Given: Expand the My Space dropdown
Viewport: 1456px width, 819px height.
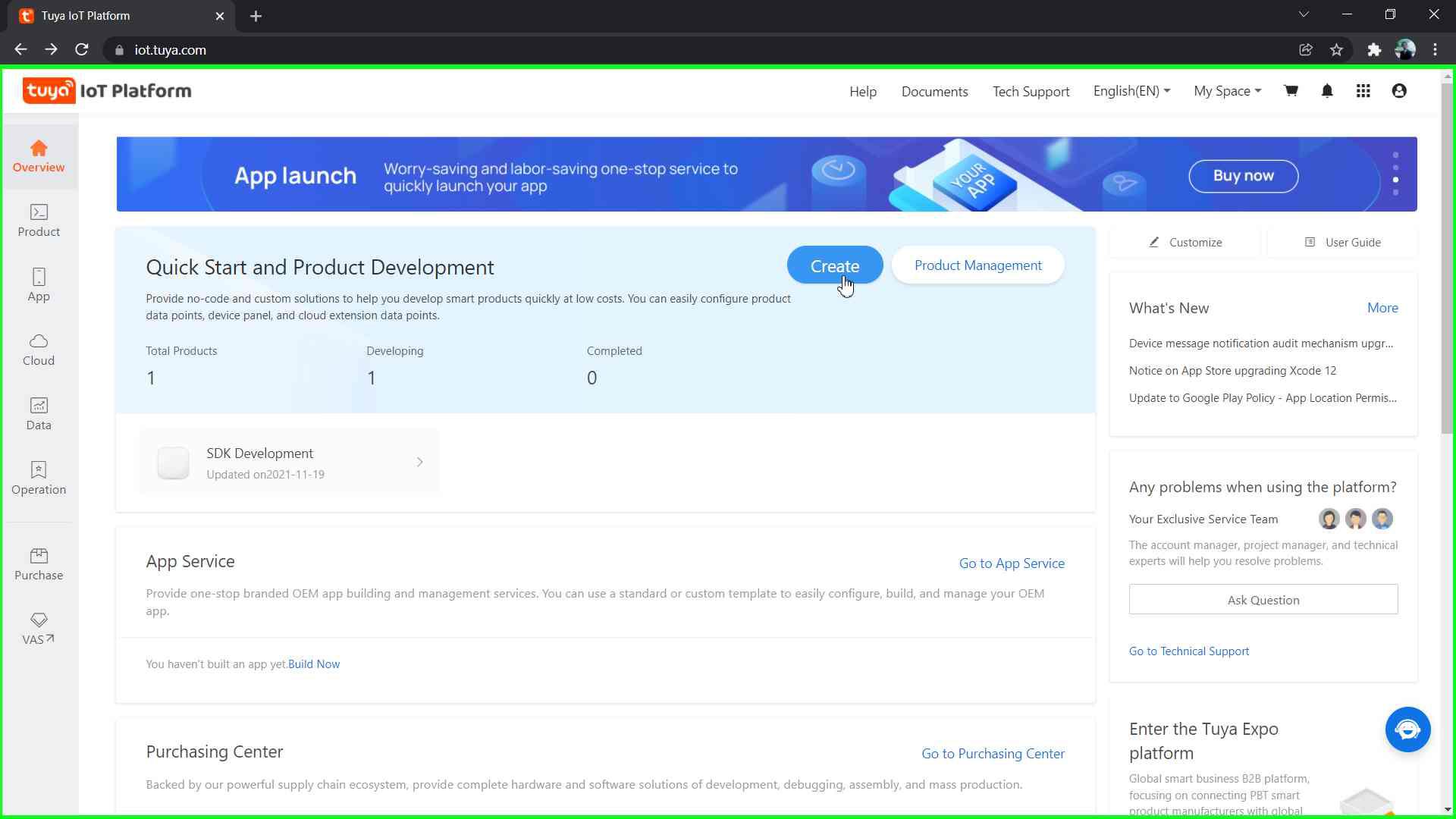Looking at the screenshot, I should [x=1227, y=91].
